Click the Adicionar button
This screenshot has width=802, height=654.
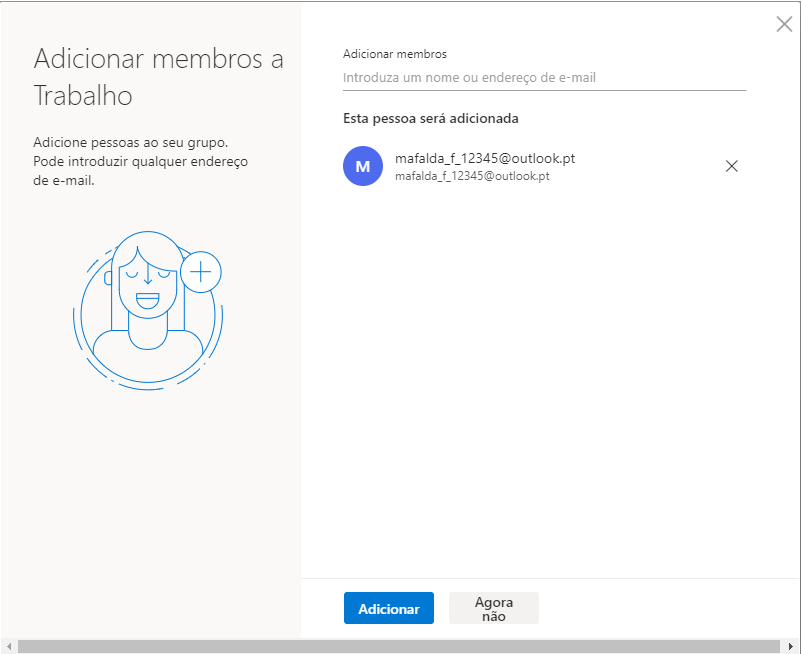pos(389,608)
